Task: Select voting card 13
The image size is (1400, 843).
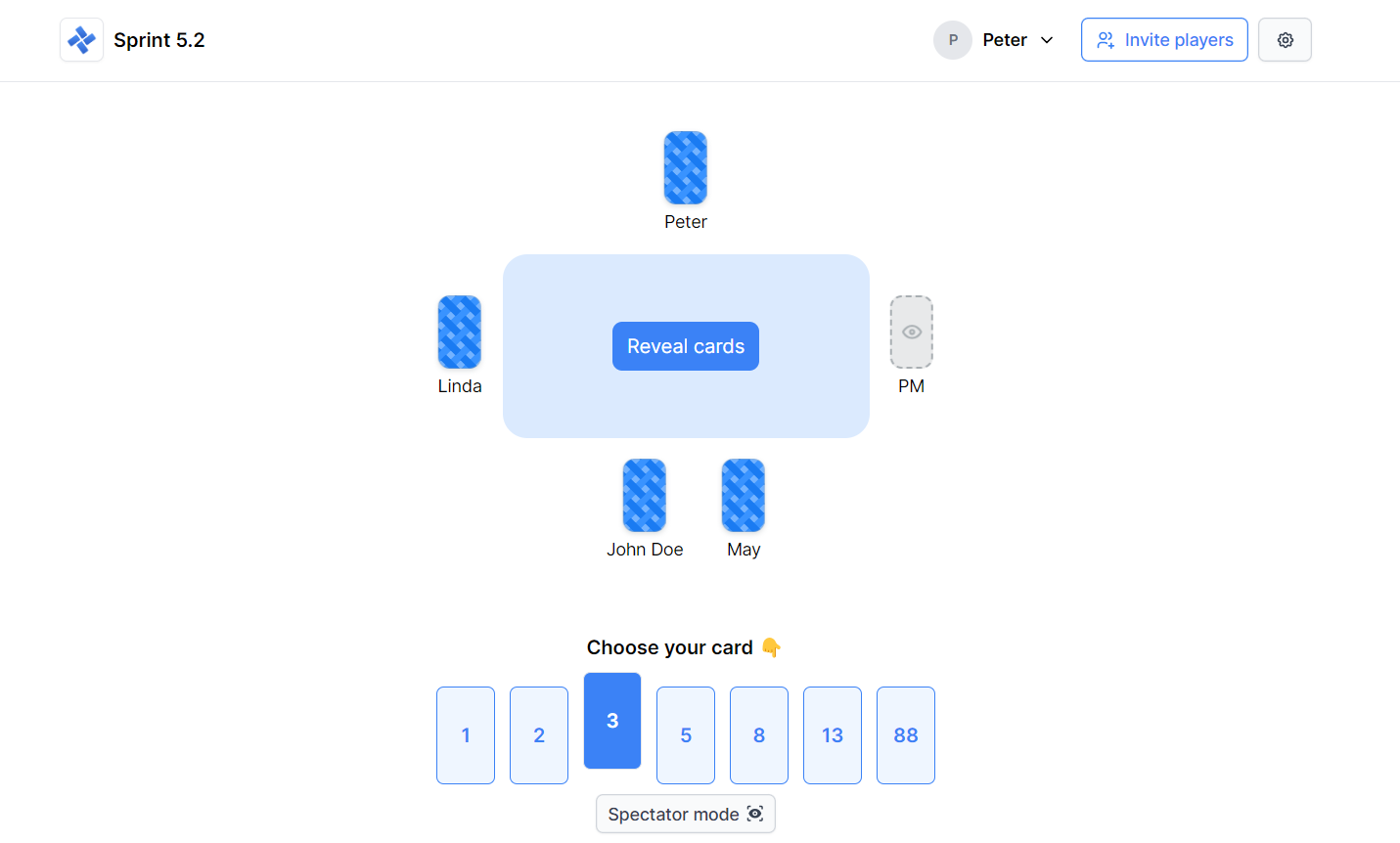Action: coord(832,734)
